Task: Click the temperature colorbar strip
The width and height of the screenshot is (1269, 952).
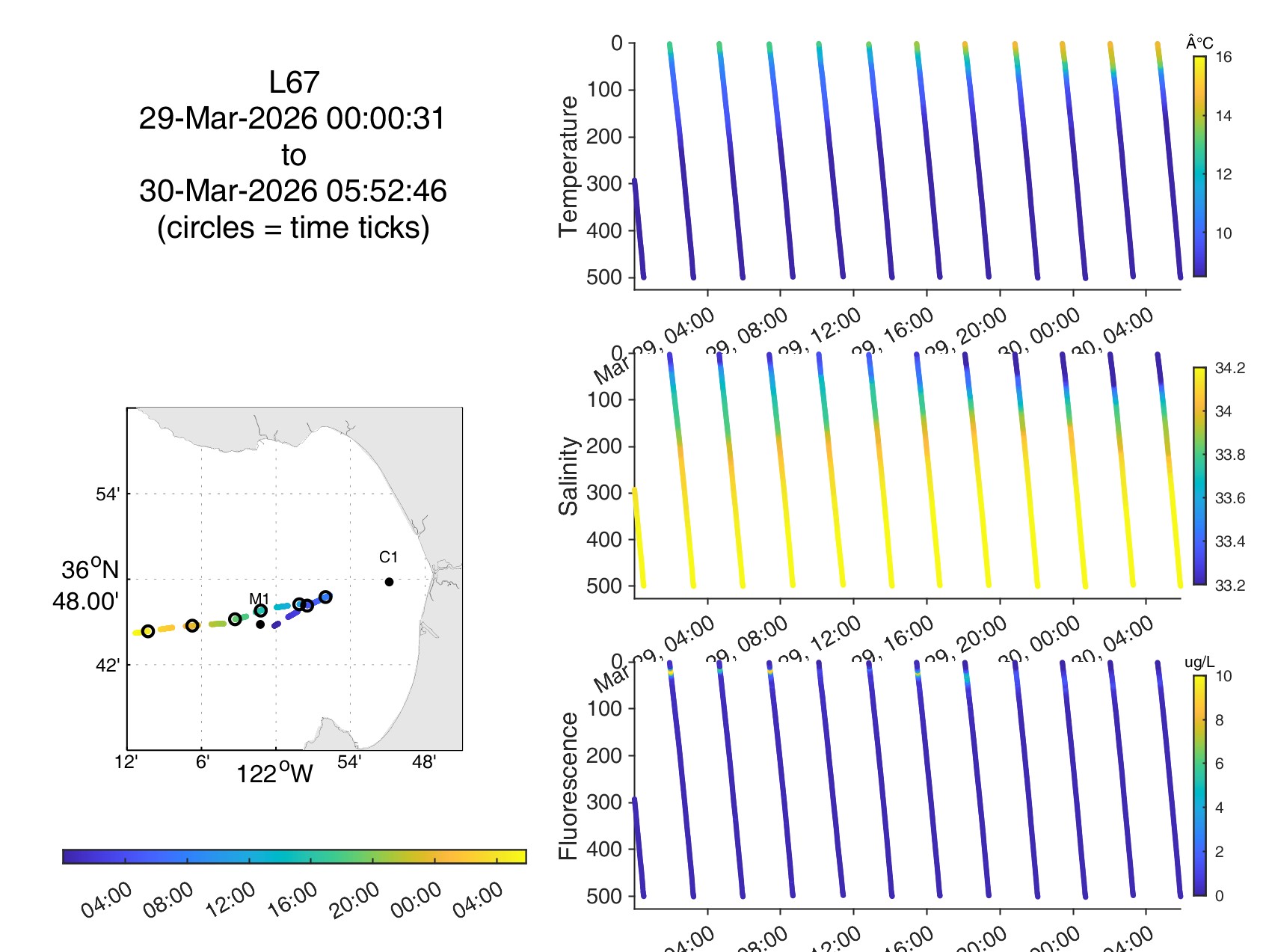Action: [x=1199, y=166]
